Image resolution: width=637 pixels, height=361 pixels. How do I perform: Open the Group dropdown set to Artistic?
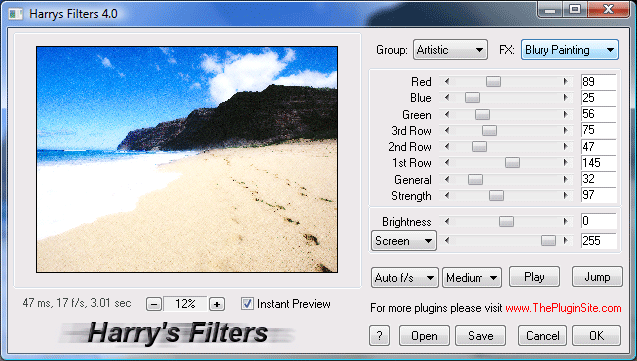tap(450, 50)
